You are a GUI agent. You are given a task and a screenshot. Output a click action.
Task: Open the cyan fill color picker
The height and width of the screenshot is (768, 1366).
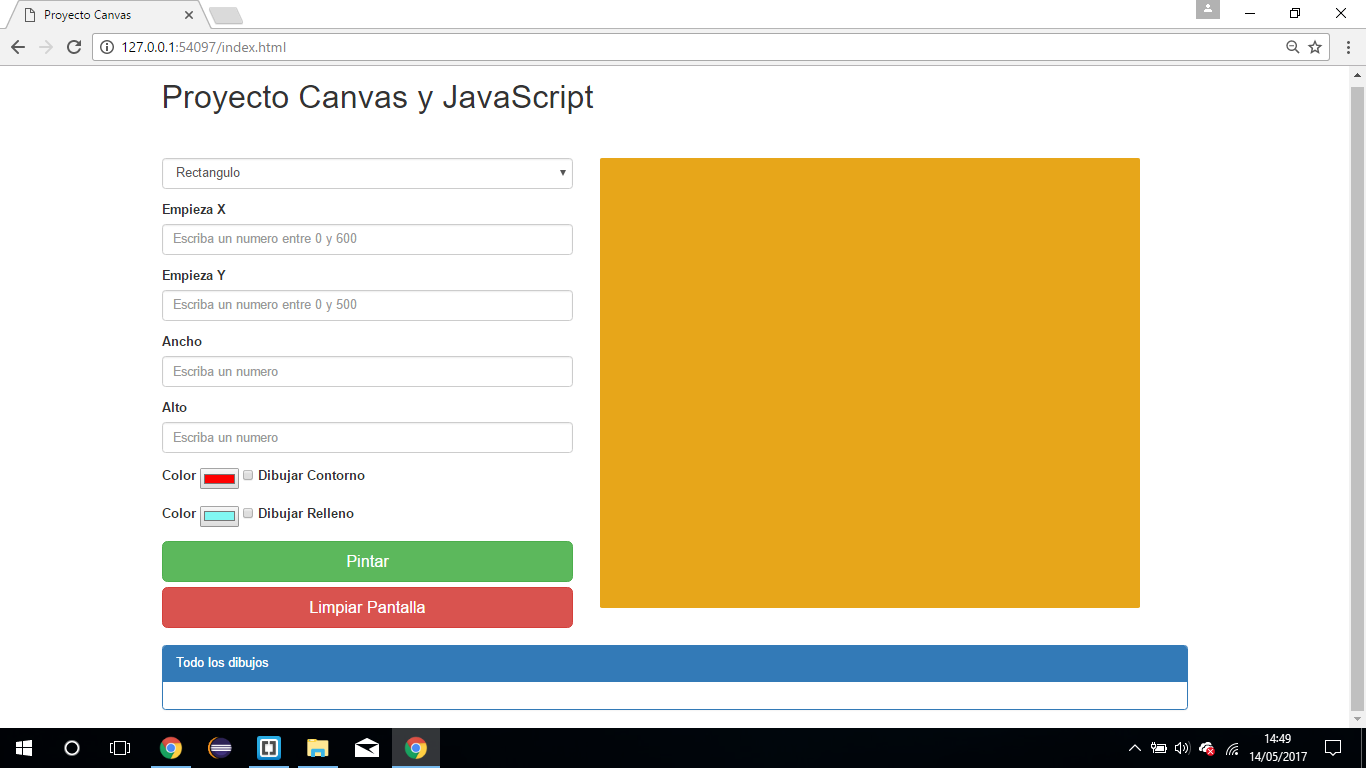(219, 516)
